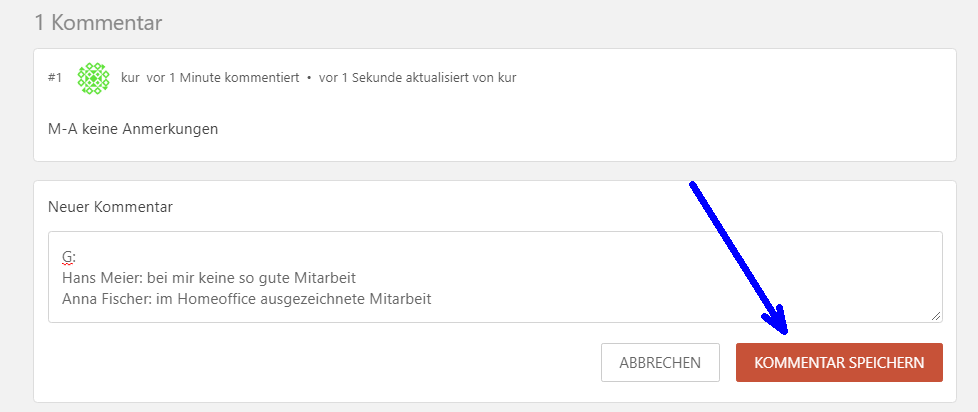Click the bullet separator between the timestamps
This screenshot has height=412, width=978.
click(309, 78)
